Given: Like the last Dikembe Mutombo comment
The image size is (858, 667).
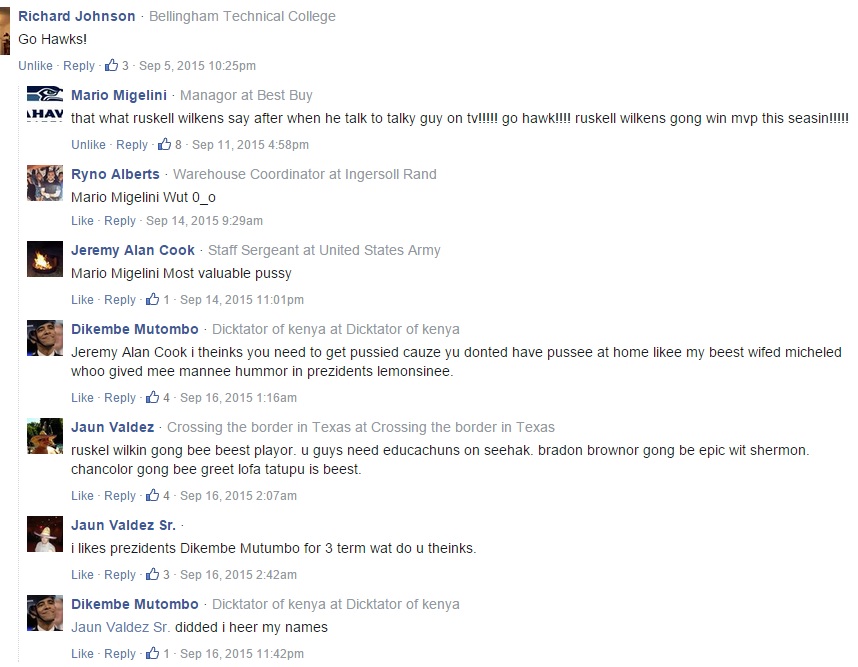Looking at the screenshot, I should (x=82, y=653).
